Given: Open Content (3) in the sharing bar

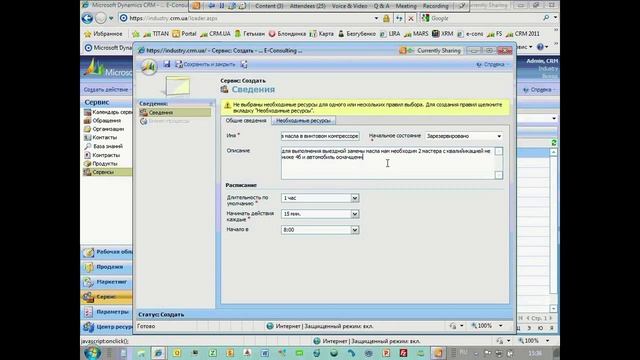Looking at the screenshot, I should (269, 6).
